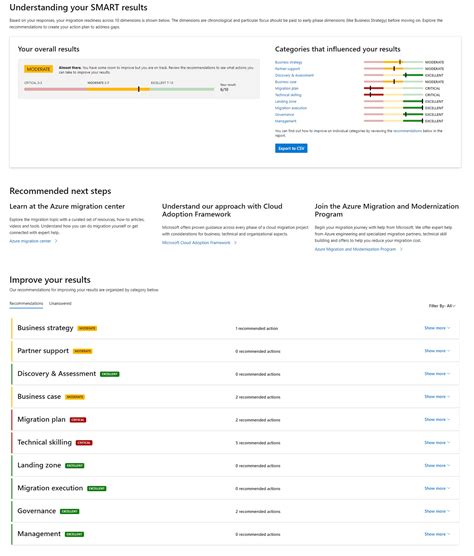474x556 pixels.
Task: Click the Technical skilling row title
Action: pos(44,443)
